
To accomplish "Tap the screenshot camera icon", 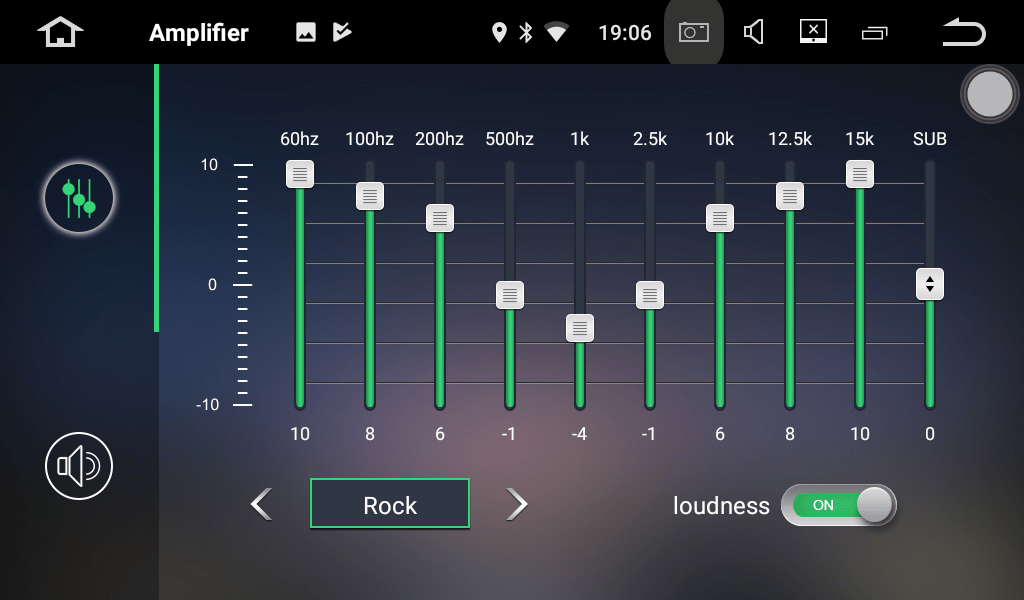I will [x=694, y=32].
